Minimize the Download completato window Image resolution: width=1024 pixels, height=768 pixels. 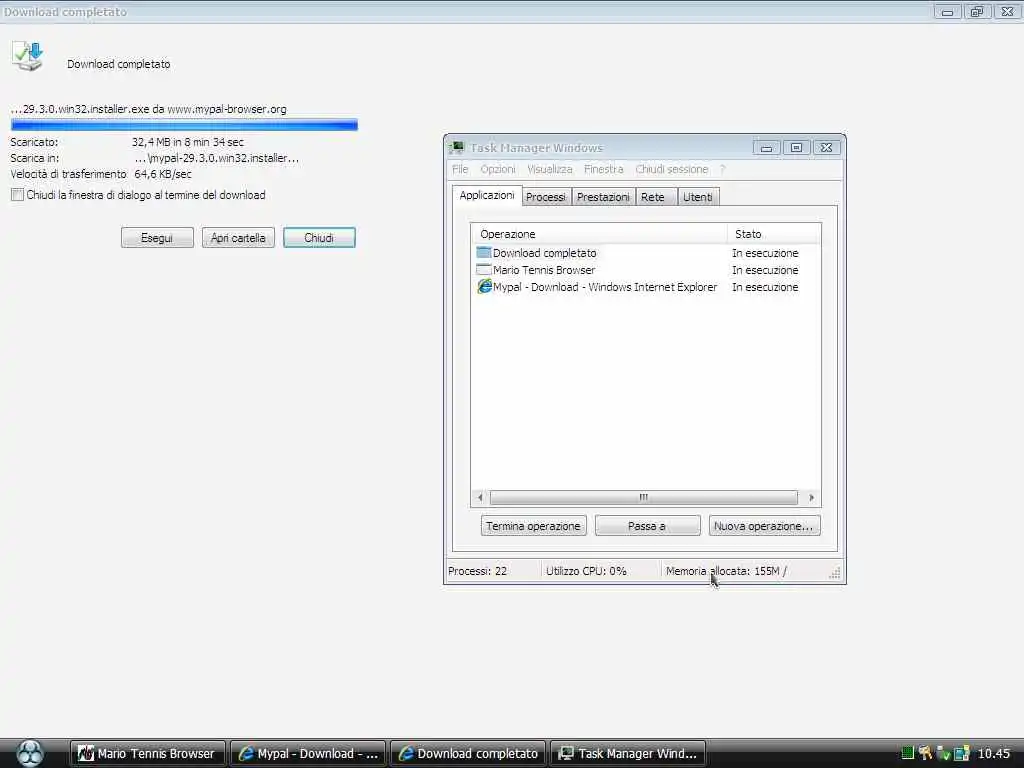pos(947,12)
